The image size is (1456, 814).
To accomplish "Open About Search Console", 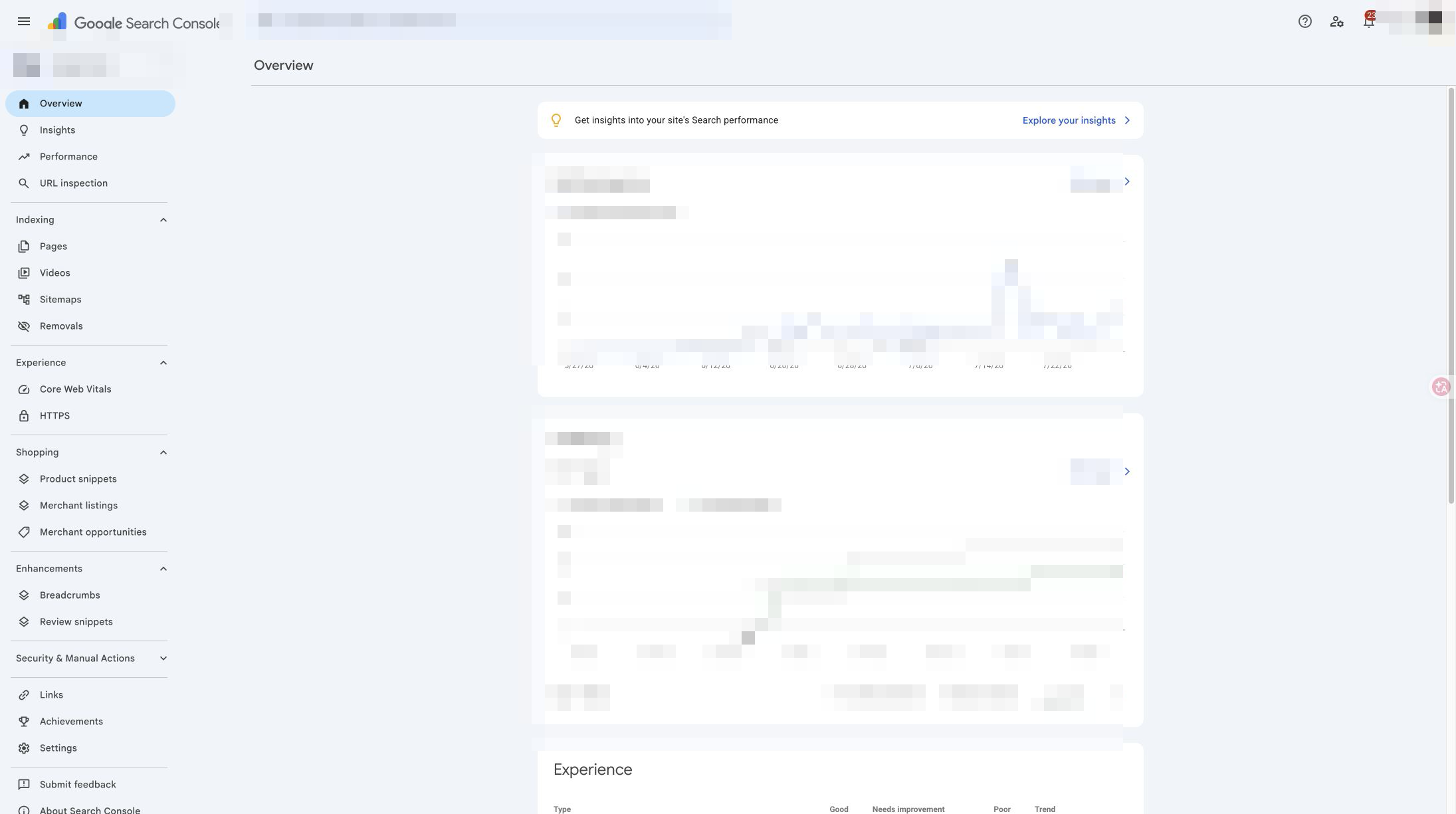I will 90,810.
